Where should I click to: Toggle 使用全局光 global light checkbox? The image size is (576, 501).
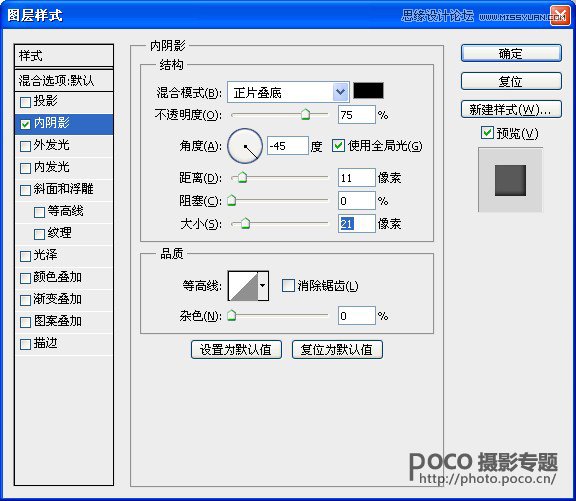point(338,145)
